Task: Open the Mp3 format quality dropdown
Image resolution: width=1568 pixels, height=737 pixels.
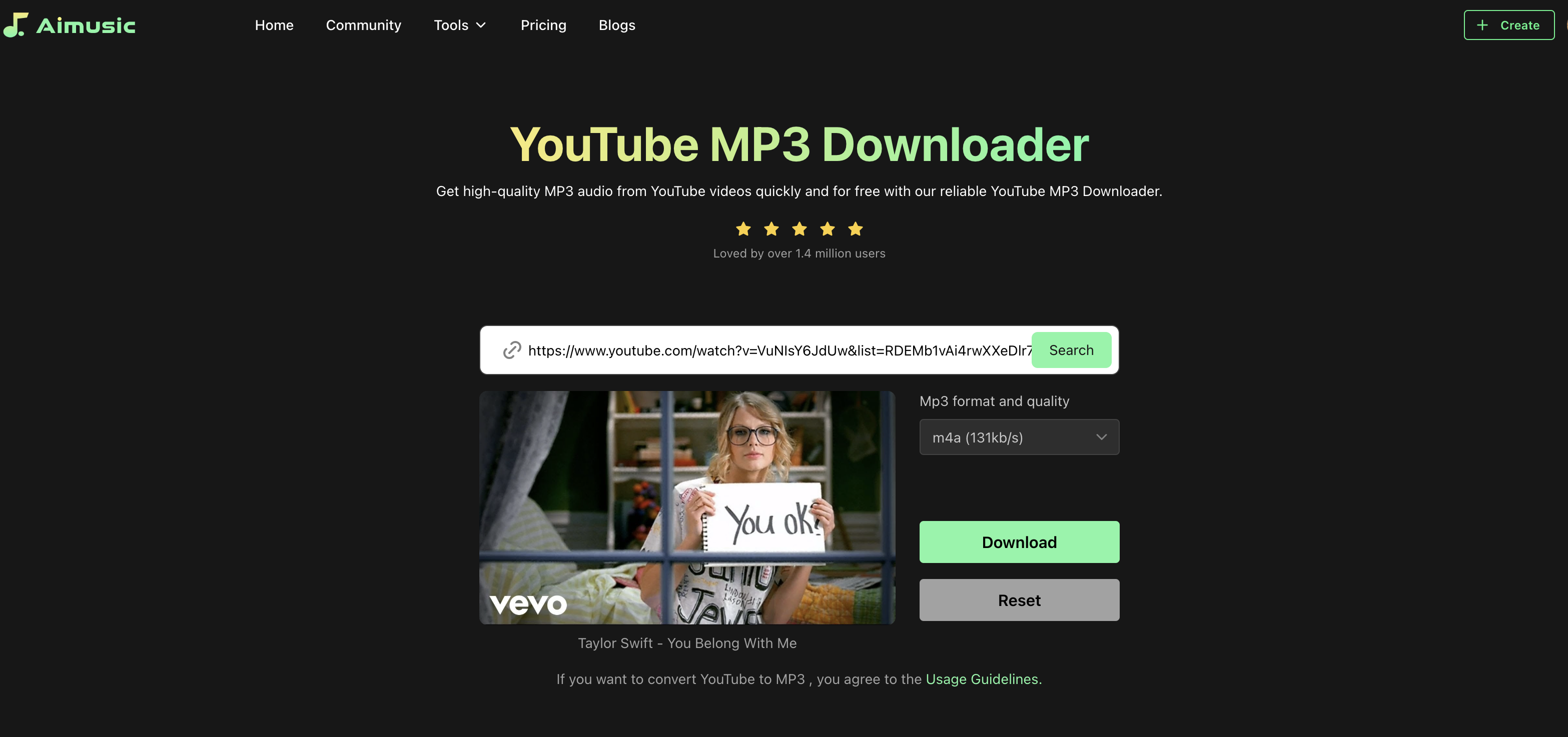Action: coord(1019,437)
